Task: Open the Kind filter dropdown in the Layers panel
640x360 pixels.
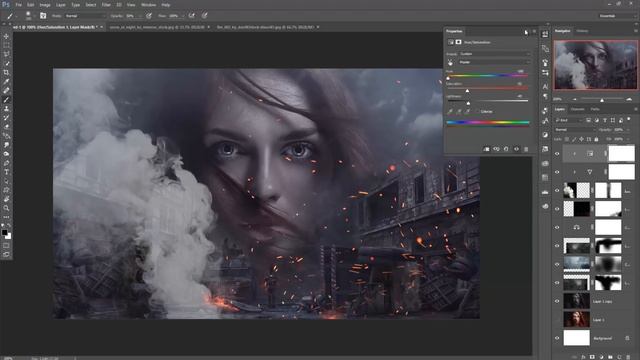Action: pyautogui.click(x=568, y=120)
